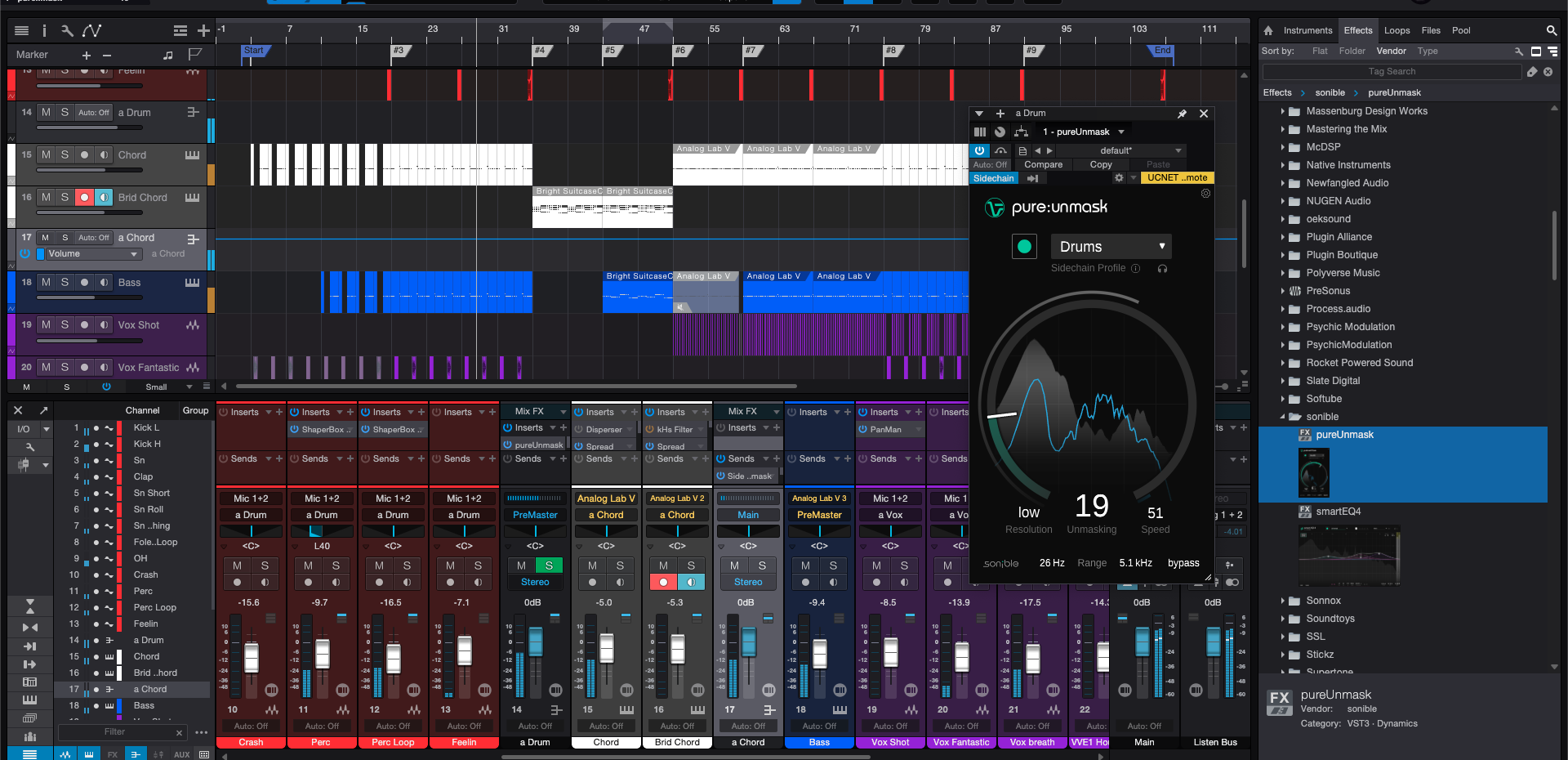Open the Volume automation parameter dropdown on track 17

(94, 254)
